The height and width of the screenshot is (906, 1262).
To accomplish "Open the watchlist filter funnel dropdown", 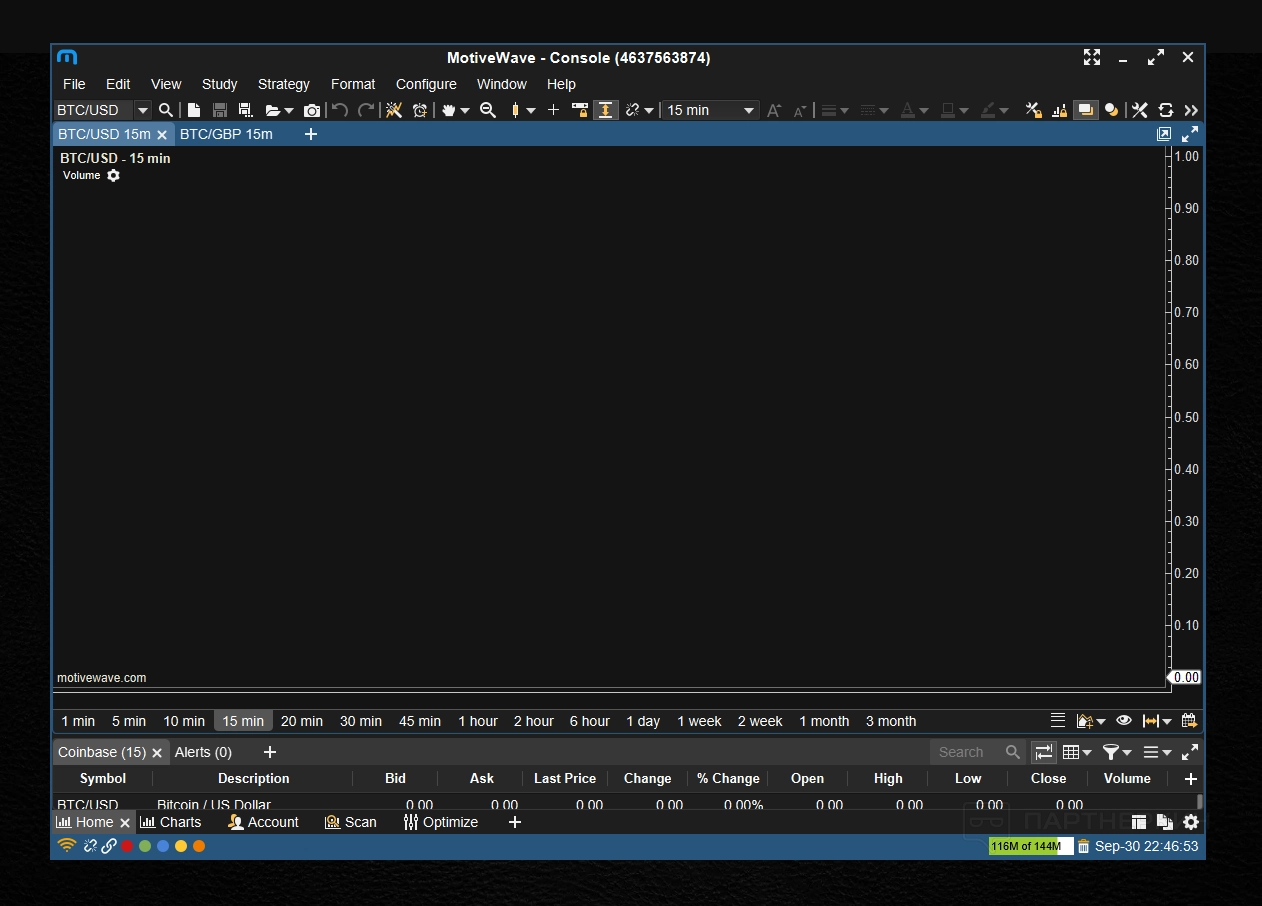I will (x=1116, y=752).
